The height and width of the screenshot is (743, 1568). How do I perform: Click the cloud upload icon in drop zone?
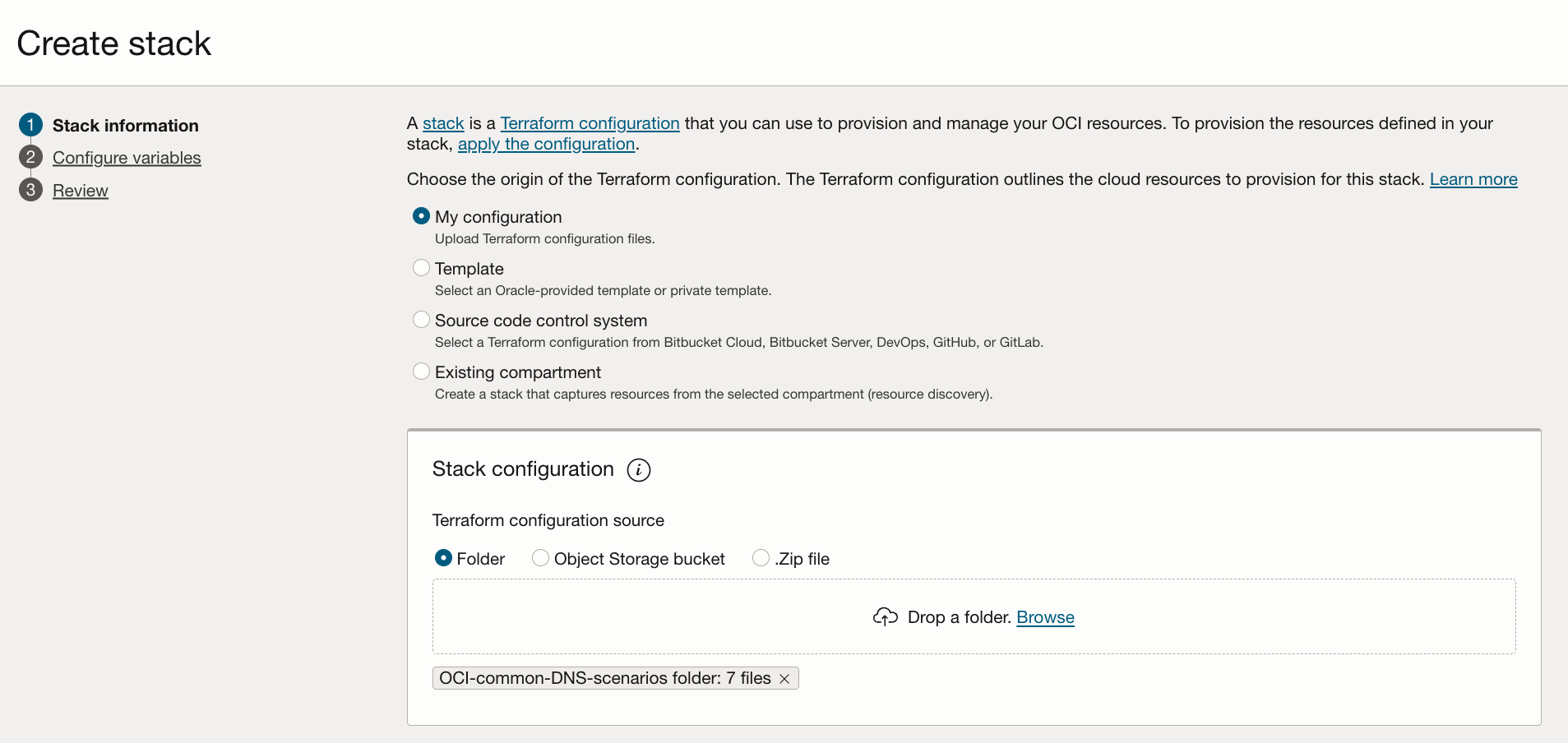click(x=885, y=617)
